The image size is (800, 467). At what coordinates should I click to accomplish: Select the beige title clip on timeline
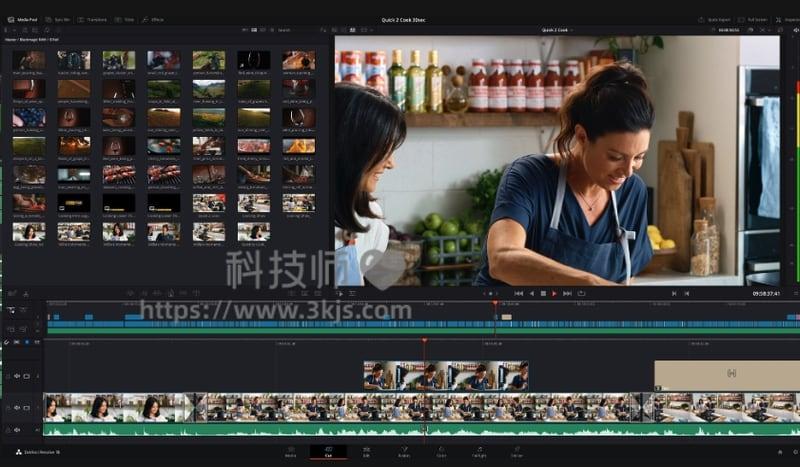tap(727, 376)
